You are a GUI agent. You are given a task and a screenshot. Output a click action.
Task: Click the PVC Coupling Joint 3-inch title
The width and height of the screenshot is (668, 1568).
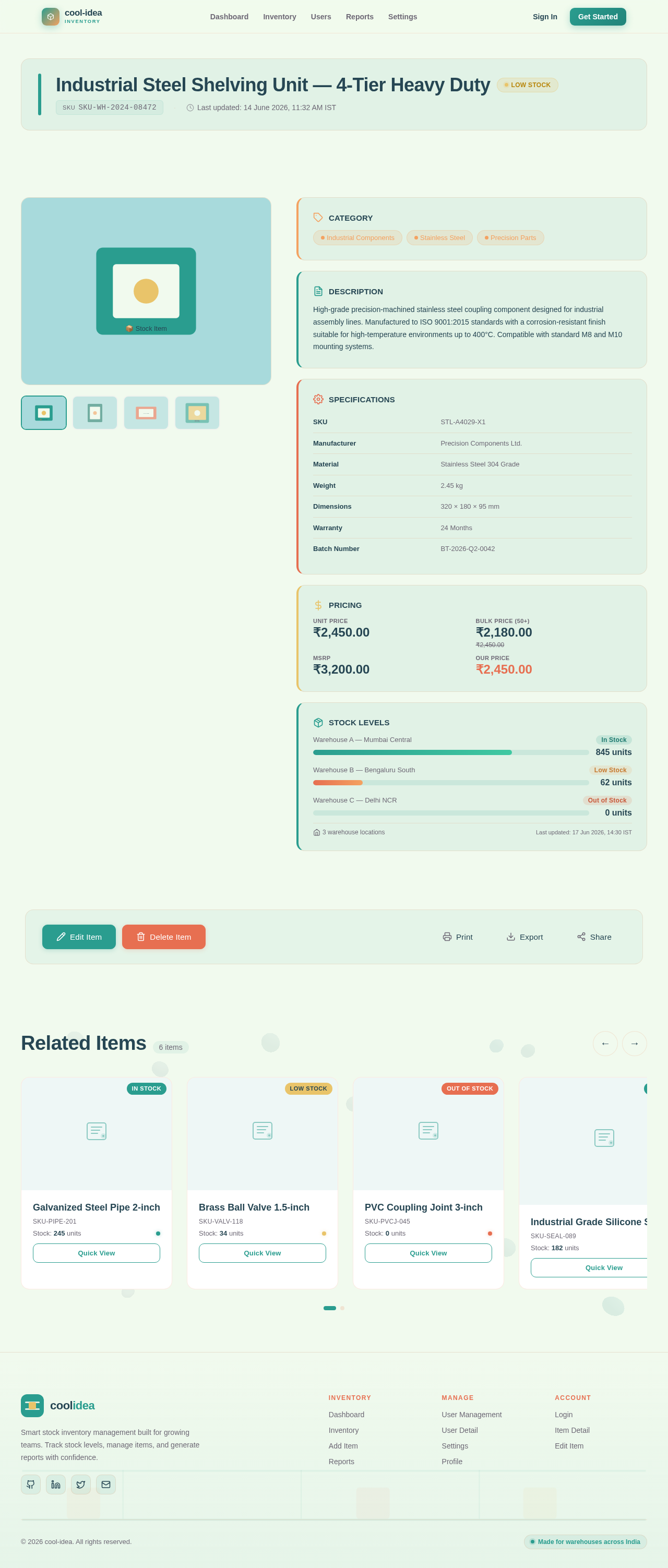tap(424, 1207)
